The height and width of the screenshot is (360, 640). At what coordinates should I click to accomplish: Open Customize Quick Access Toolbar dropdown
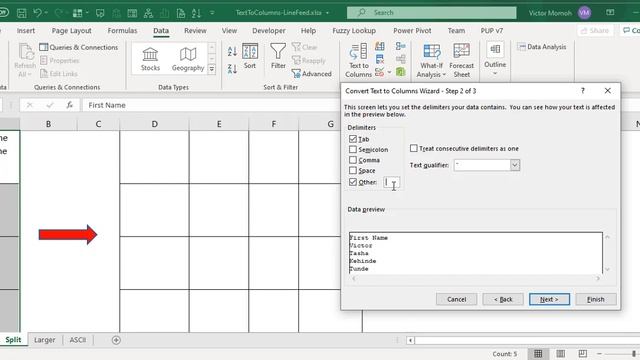(212, 13)
